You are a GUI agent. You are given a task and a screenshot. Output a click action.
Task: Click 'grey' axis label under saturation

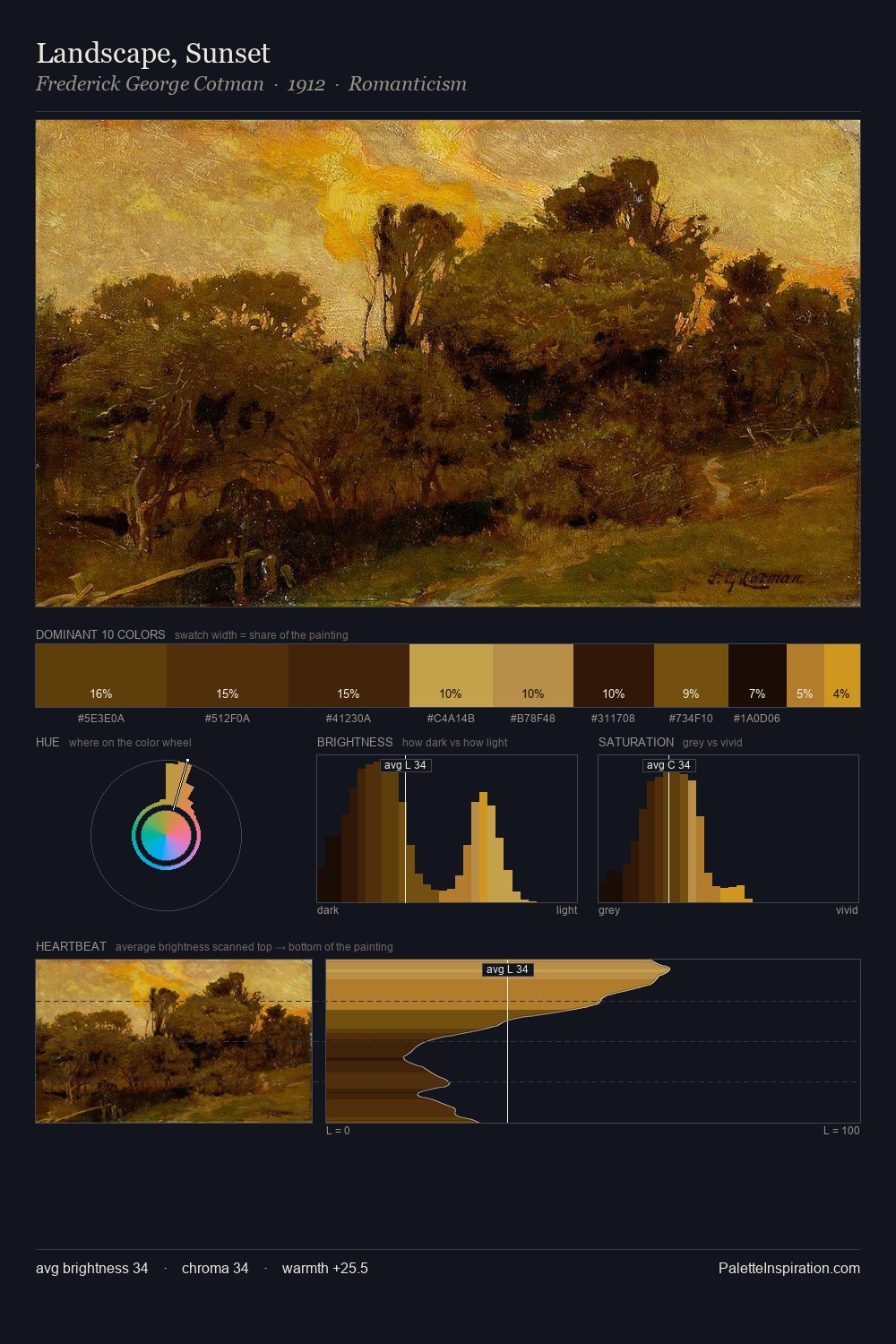click(x=609, y=910)
